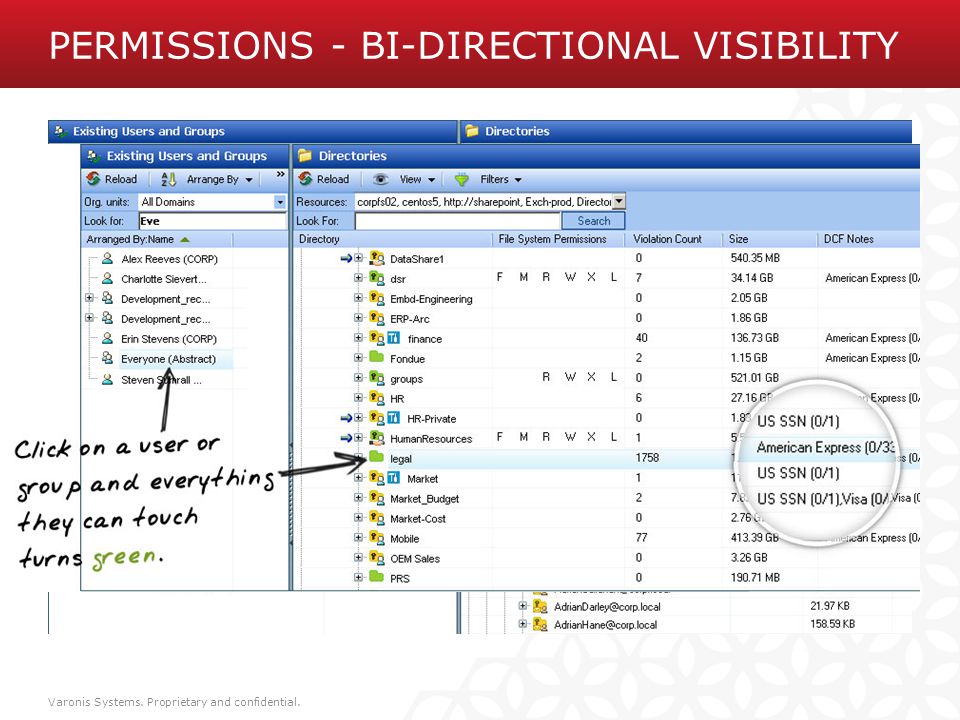Click the 1758 violation count for legal
This screenshot has width=960, height=720.
(647, 457)
